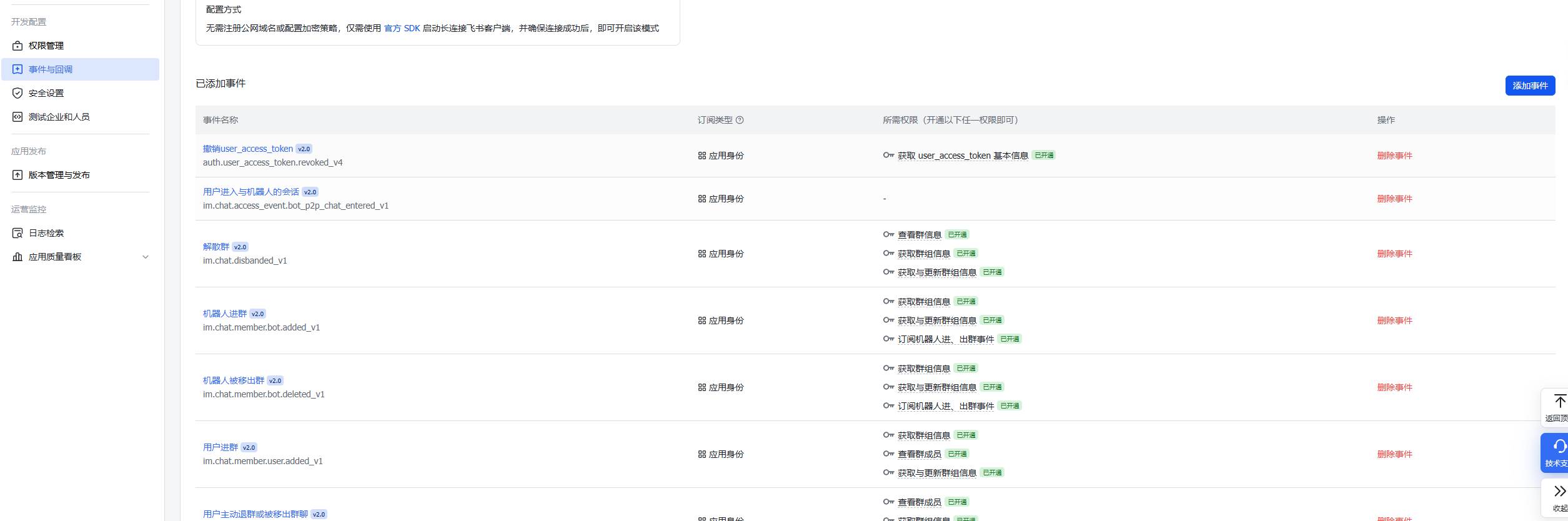
Task: Open the 用户进入与机器人的会话 event link
Action: 251,192
